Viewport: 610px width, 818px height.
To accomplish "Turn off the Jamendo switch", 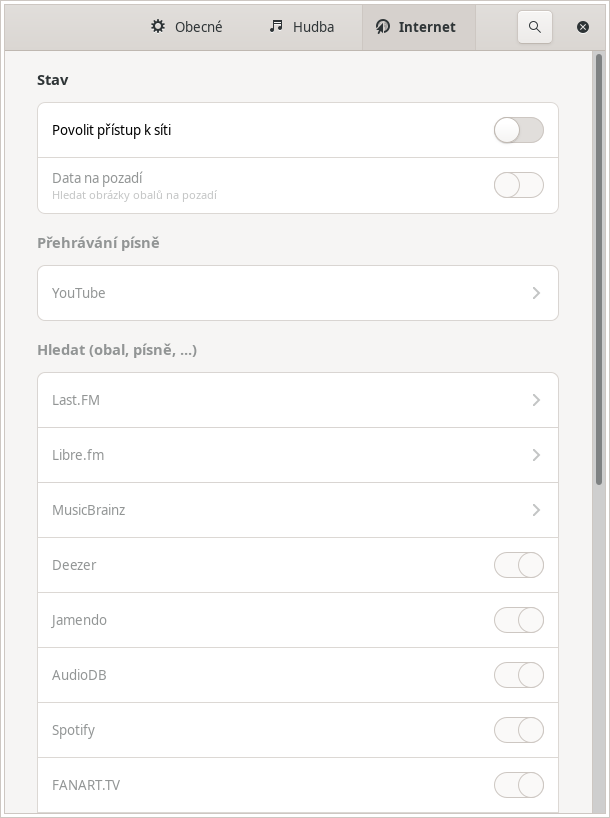I will coord(519,620).
